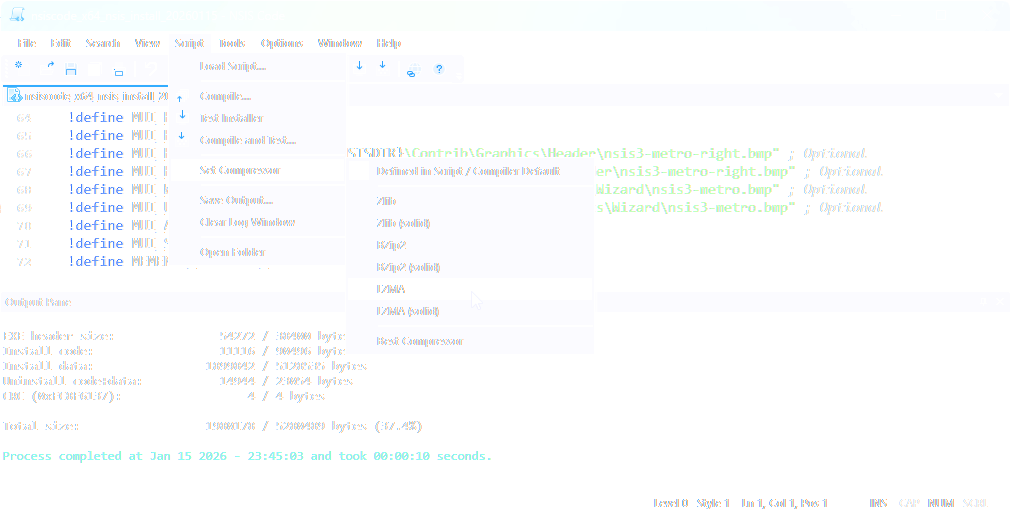Click line number 72 in the editor gutter
The width and height of the screenshot is (1011, 512).
pos(24,262)
